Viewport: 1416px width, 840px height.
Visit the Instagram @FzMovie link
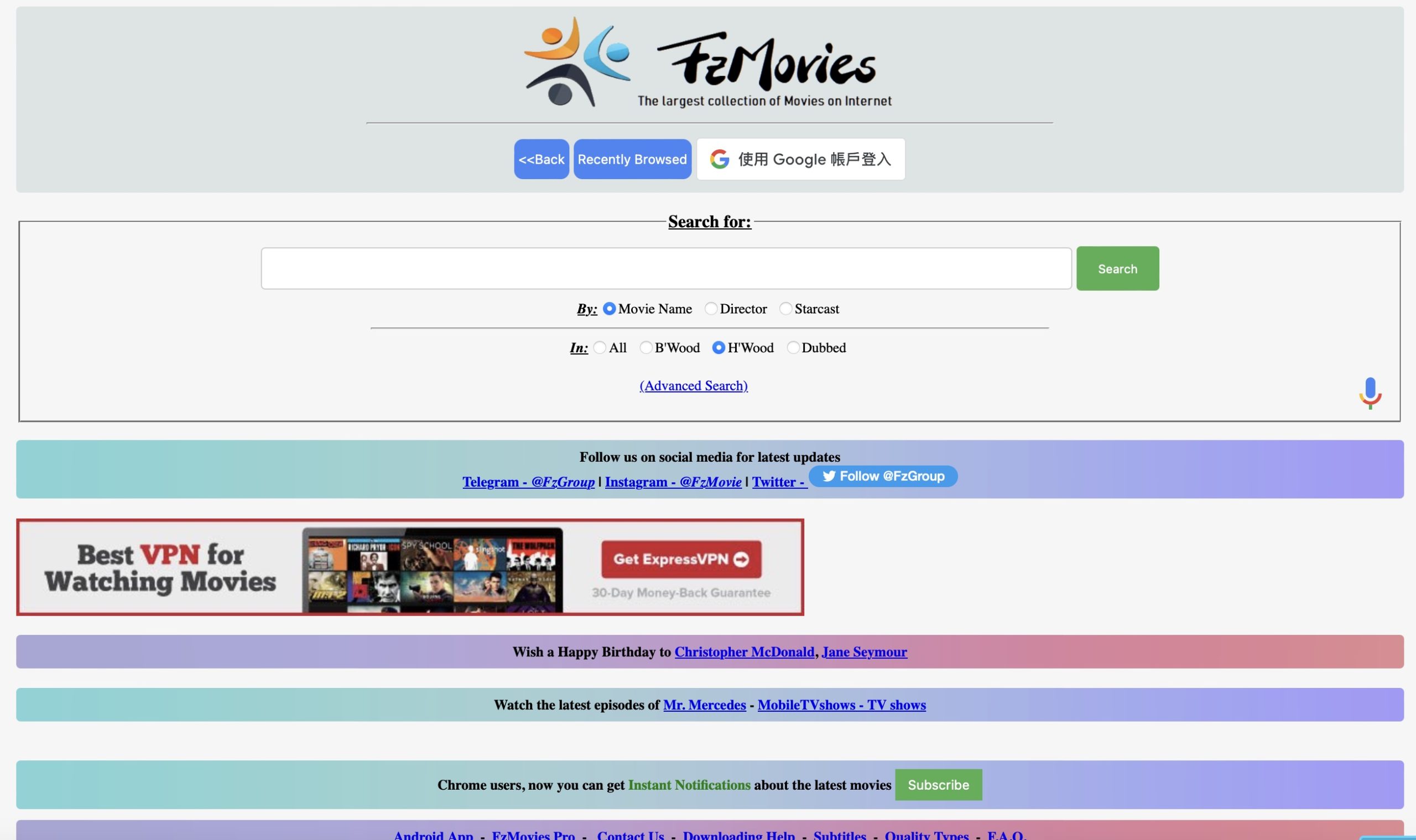click(x=673, y=482)
